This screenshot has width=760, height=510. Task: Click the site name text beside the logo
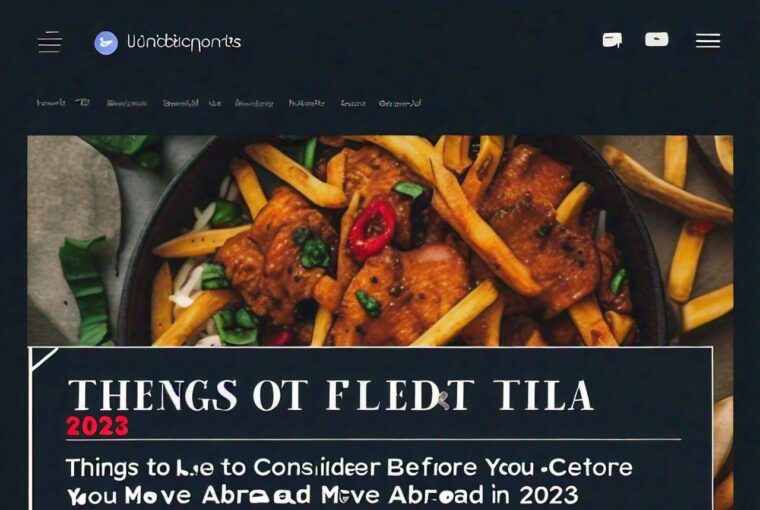click(x=184, y=42)
